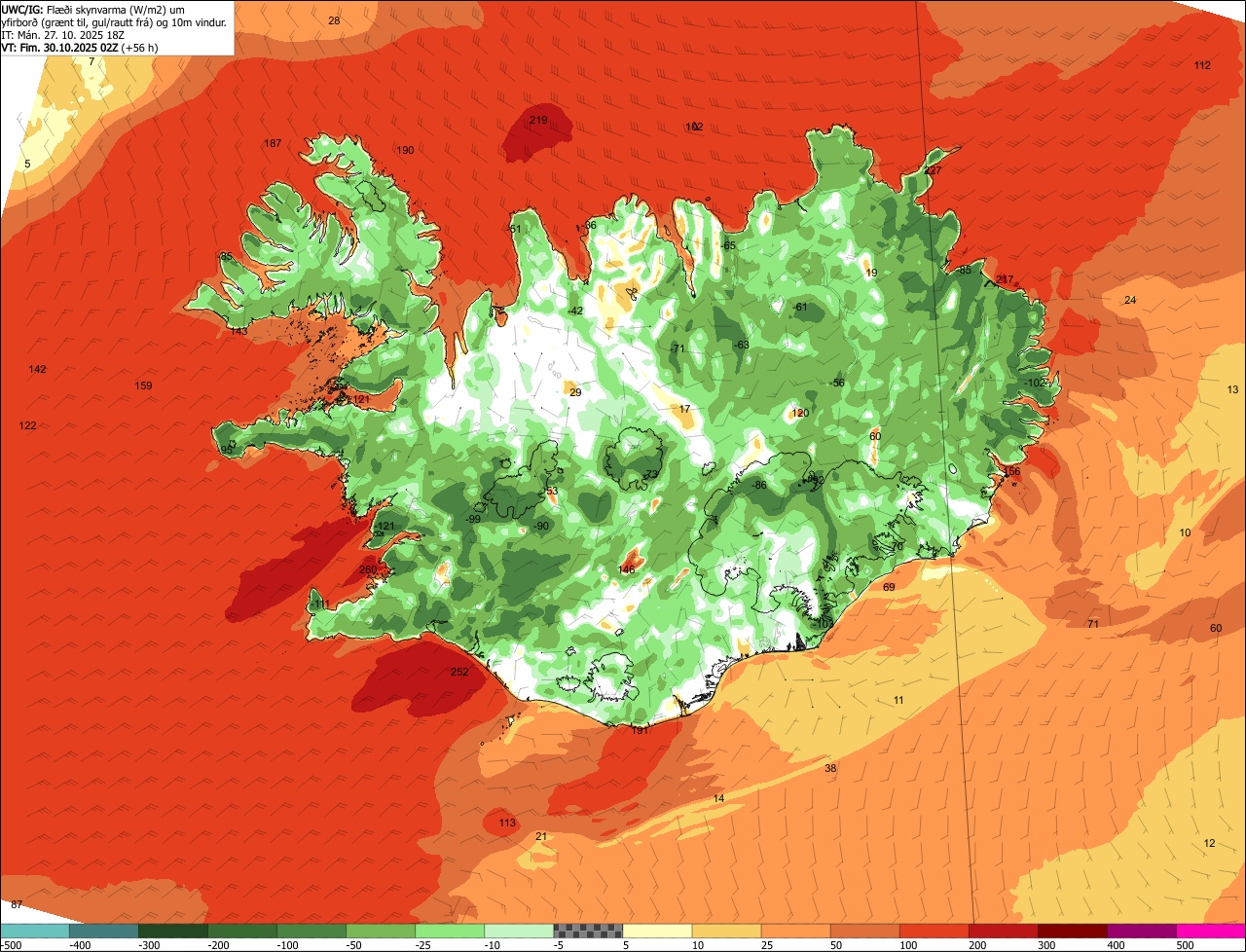The width and height of the screenshot is (1246, 952).
Task: Select the legend swatch between 50 and 100
Action: [864, 931]
